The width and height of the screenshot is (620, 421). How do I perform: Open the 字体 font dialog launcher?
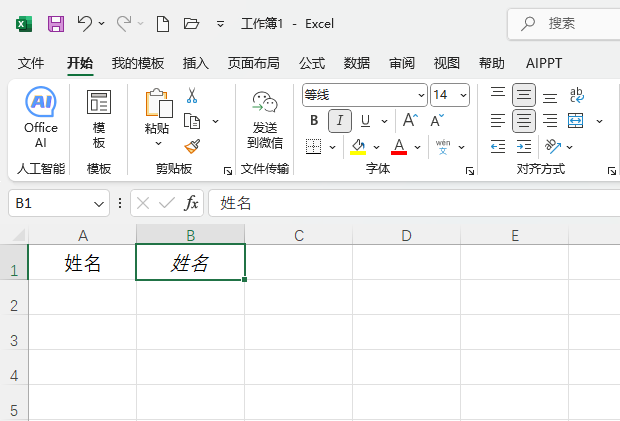(x=469, y=171)
